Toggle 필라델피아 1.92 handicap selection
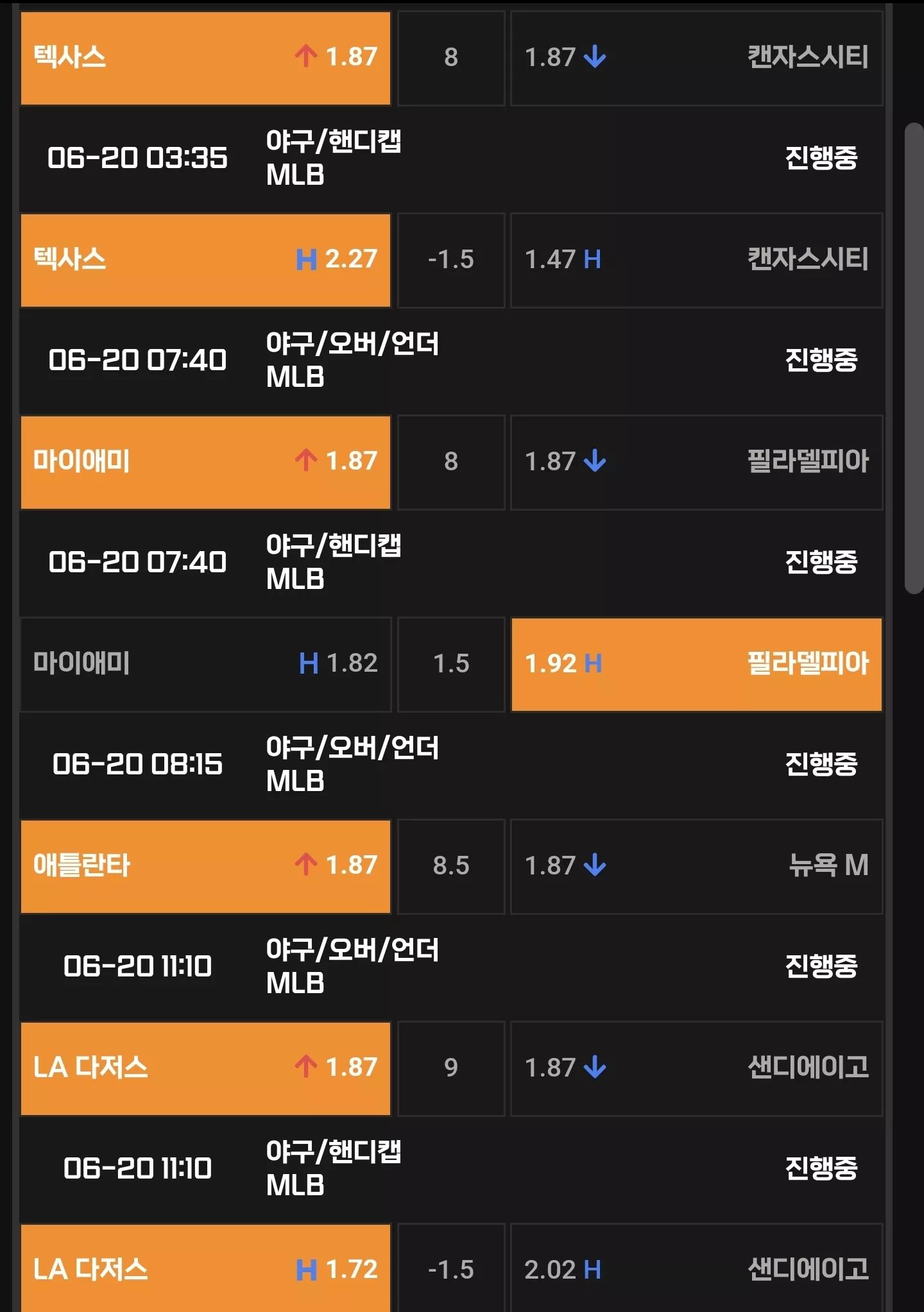Image resolution: width=924 pixels, height=1312 pixels. pyautogui.click(x=697, y=665)
